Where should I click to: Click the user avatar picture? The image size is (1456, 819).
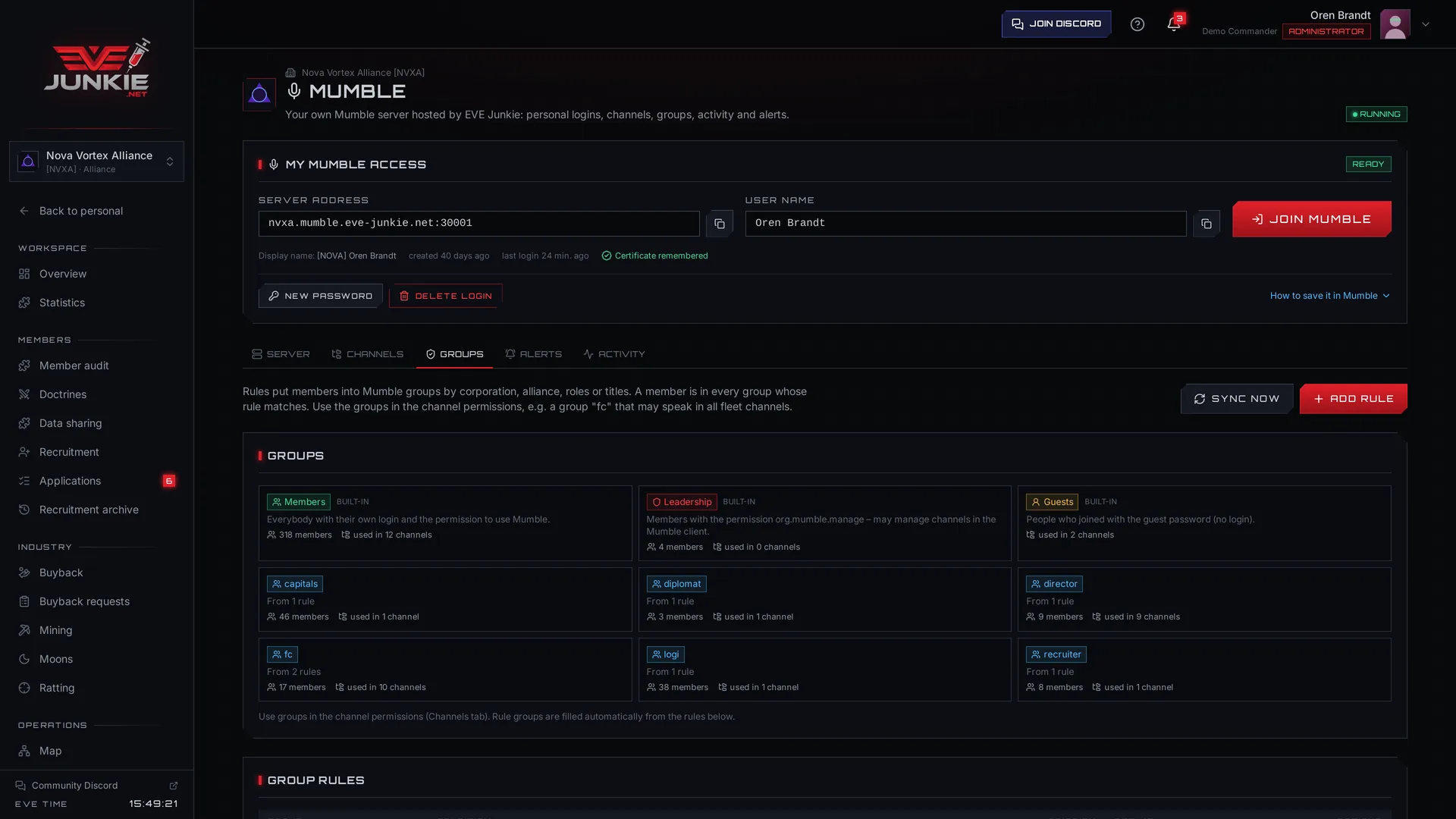coord(1395,24)
